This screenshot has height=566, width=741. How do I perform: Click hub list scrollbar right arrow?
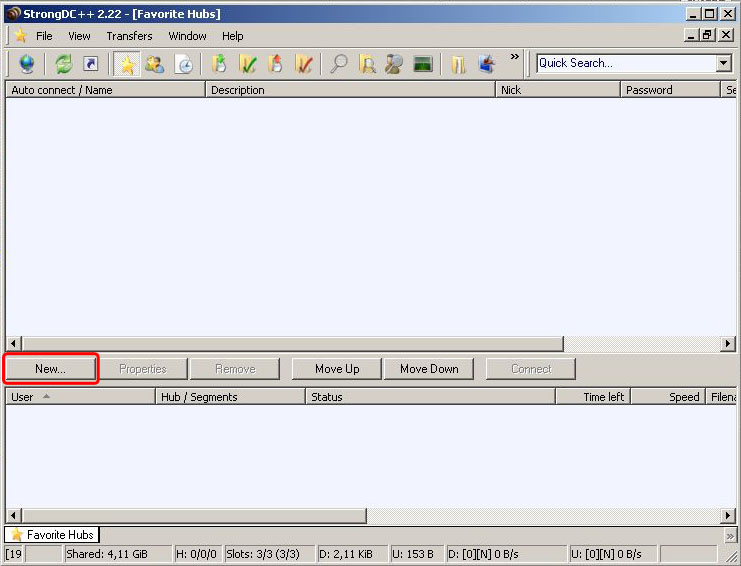[728, 343]
